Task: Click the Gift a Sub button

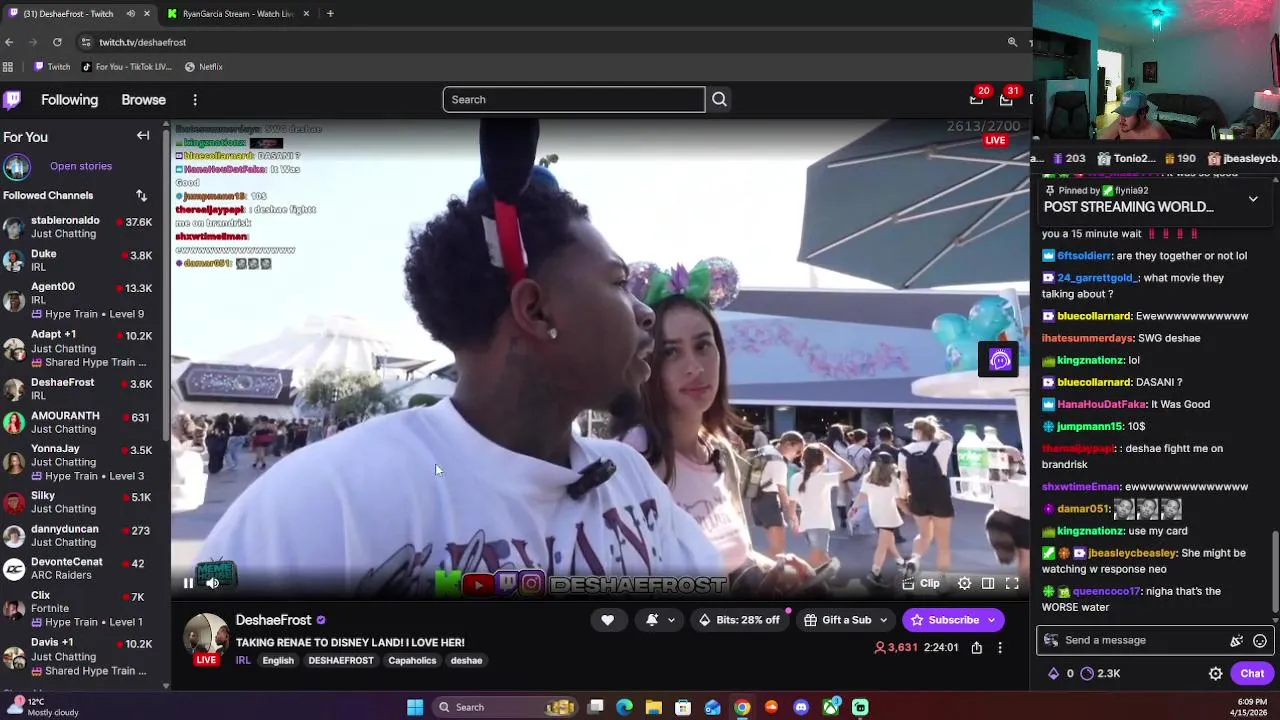Action: (x=838, y=620)
